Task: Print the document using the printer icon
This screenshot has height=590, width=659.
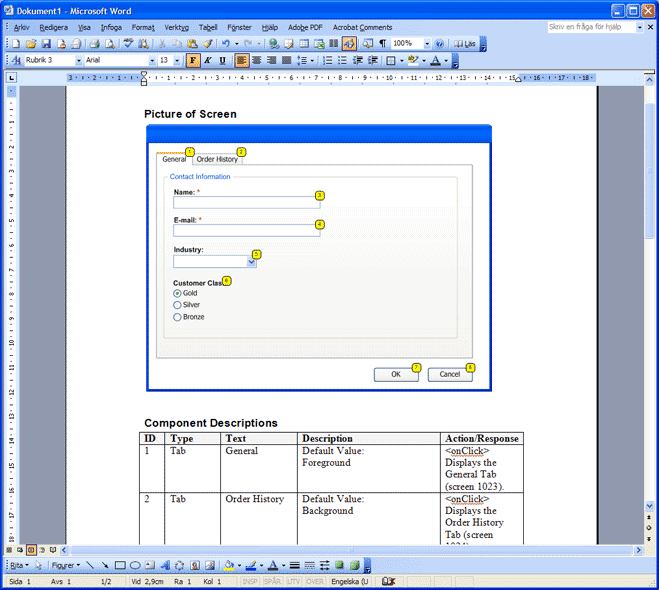Action: 94,44
